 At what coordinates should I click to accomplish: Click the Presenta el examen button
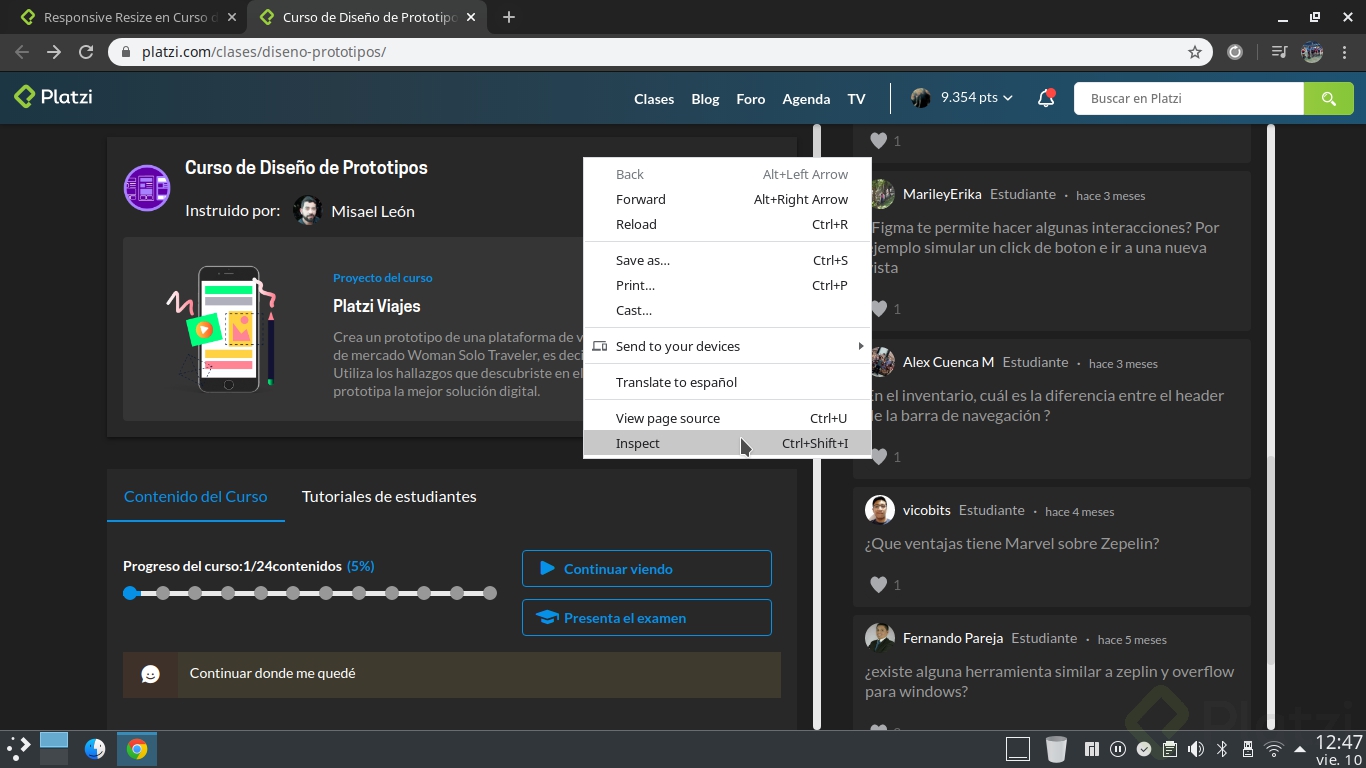point(646,618)
